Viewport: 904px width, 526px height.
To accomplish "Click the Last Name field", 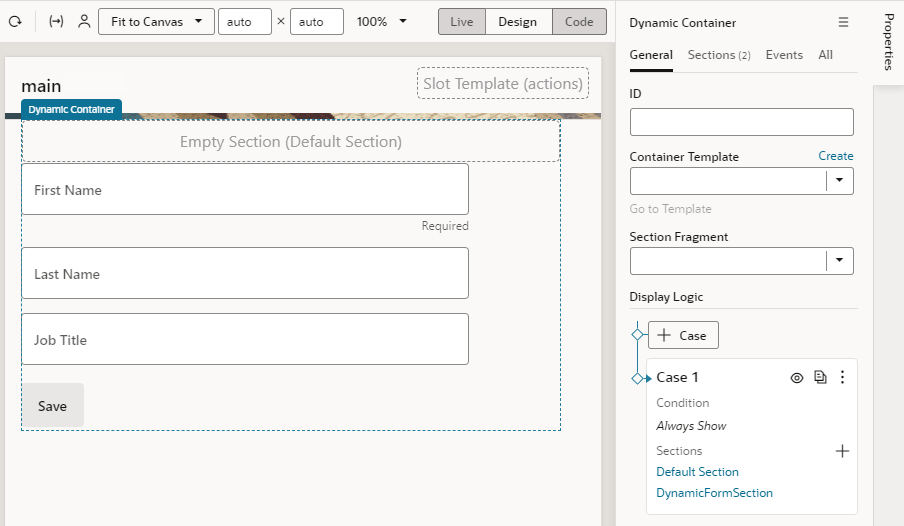I will pos(245,273).
